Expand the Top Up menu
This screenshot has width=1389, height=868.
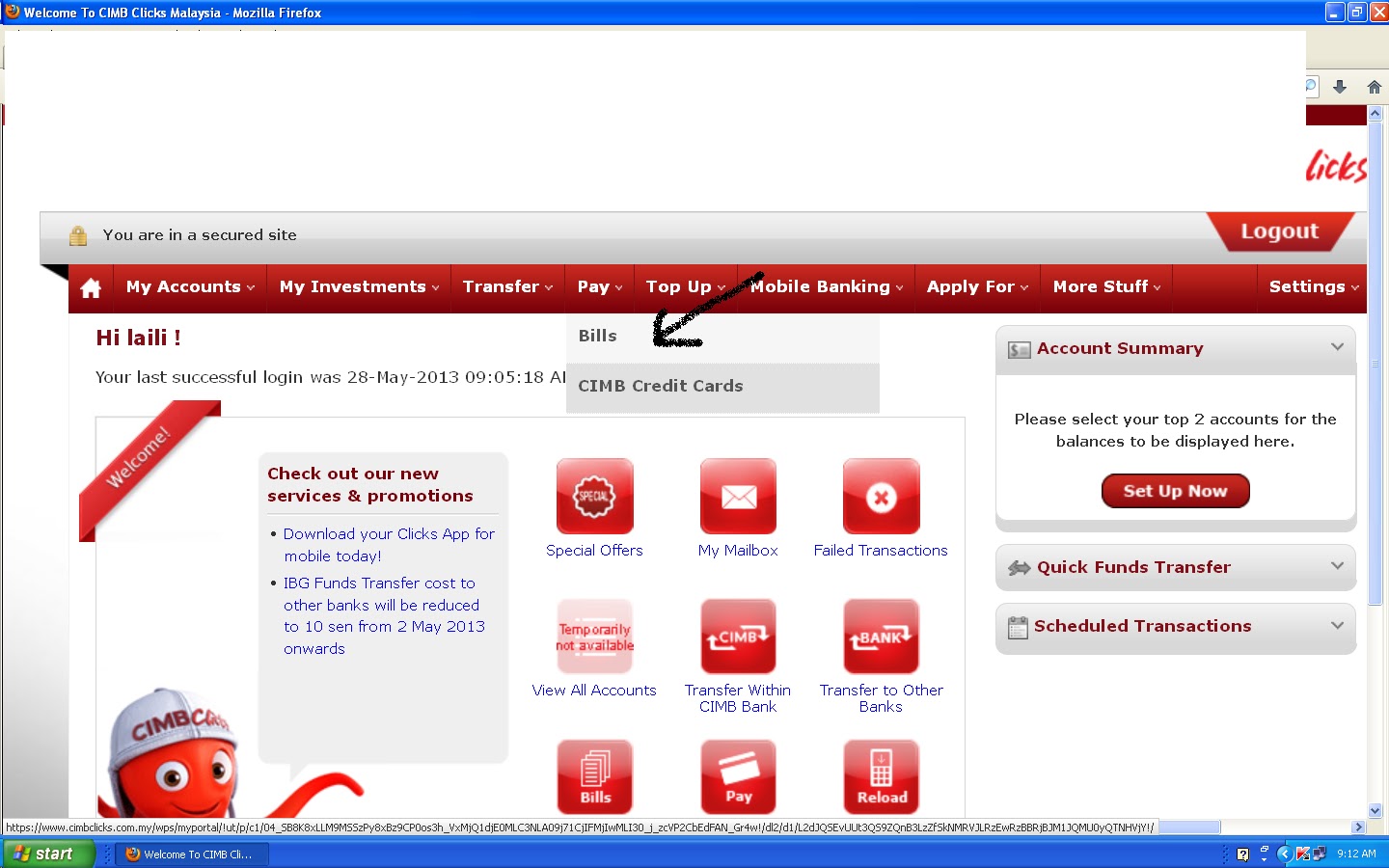[685, 287]
